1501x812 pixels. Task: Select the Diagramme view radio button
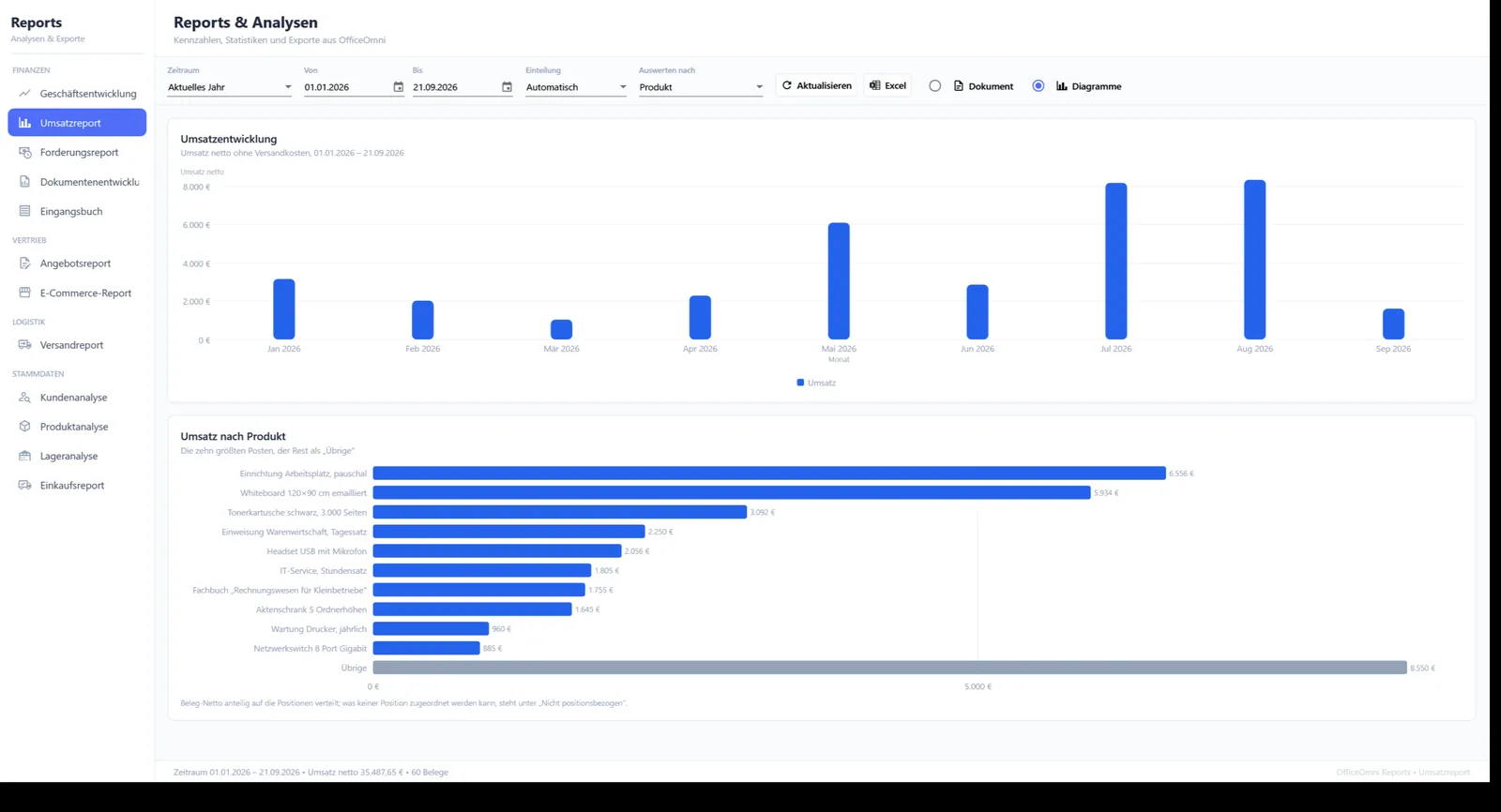[x=1039, y=86]
